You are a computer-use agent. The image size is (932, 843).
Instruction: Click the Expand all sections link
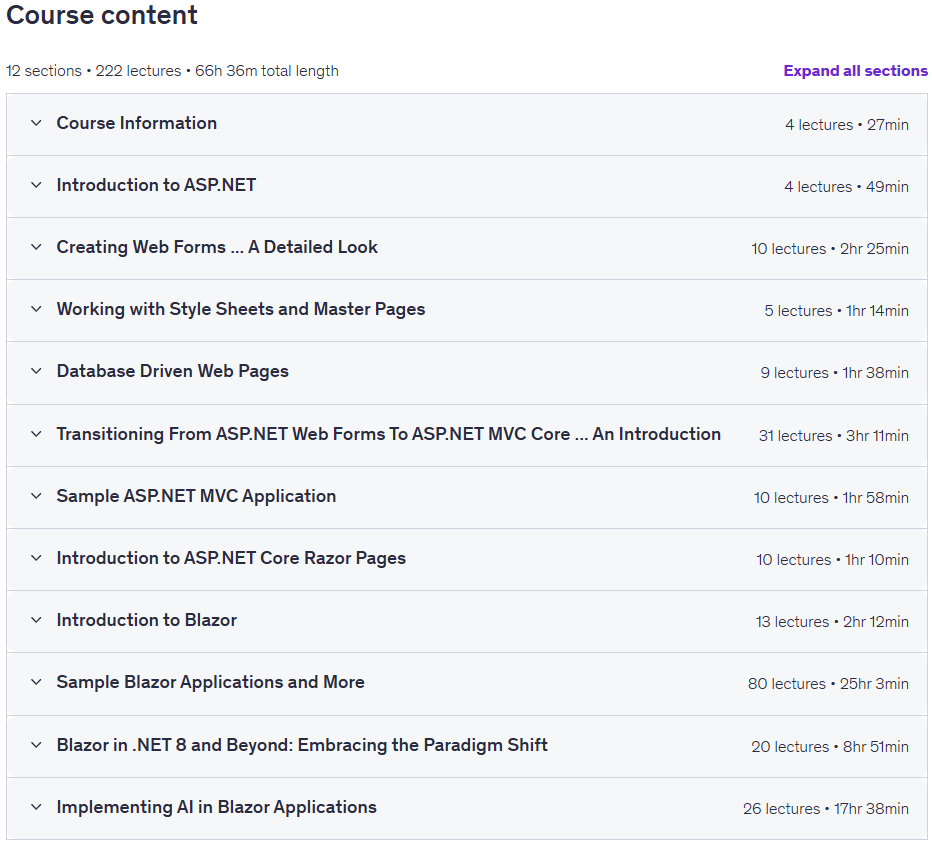point(855,71)
